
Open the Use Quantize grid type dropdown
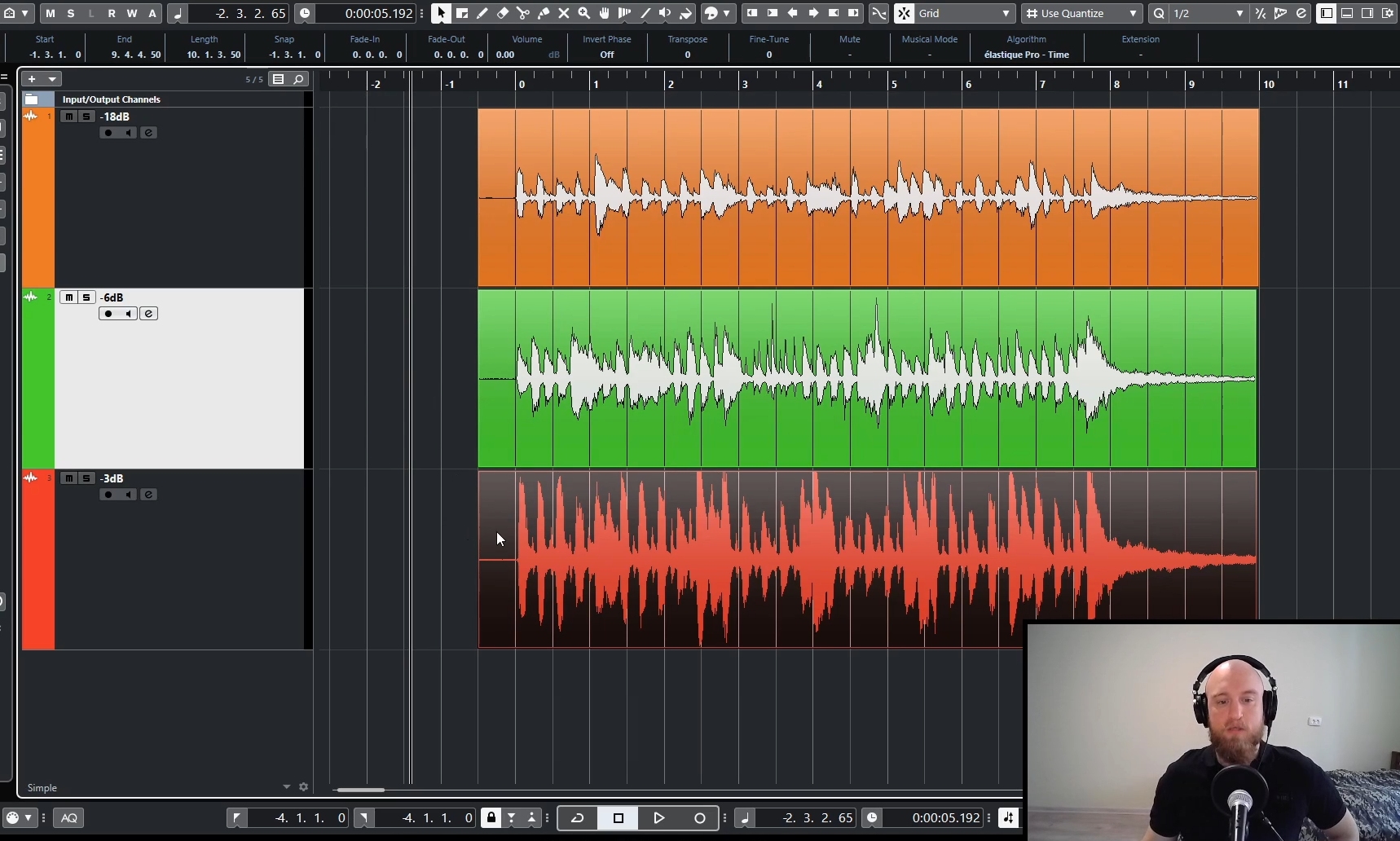click(x=1082, y=13)
